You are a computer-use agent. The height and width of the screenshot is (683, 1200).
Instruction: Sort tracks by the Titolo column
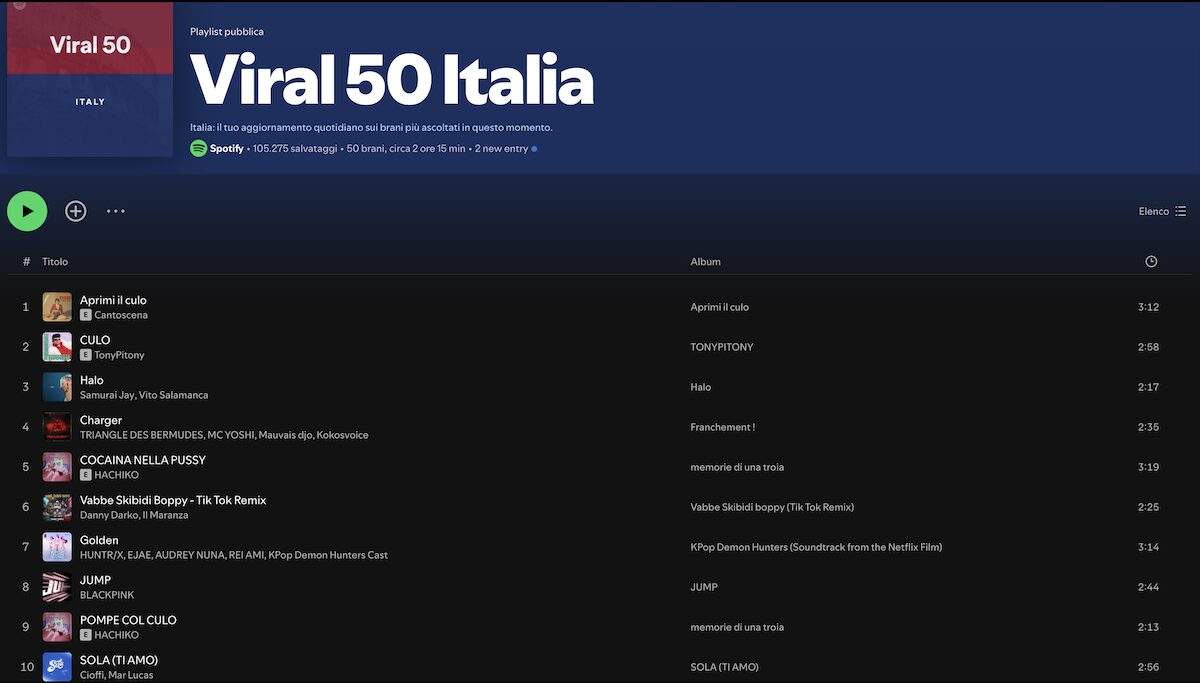tap(54, 261)
